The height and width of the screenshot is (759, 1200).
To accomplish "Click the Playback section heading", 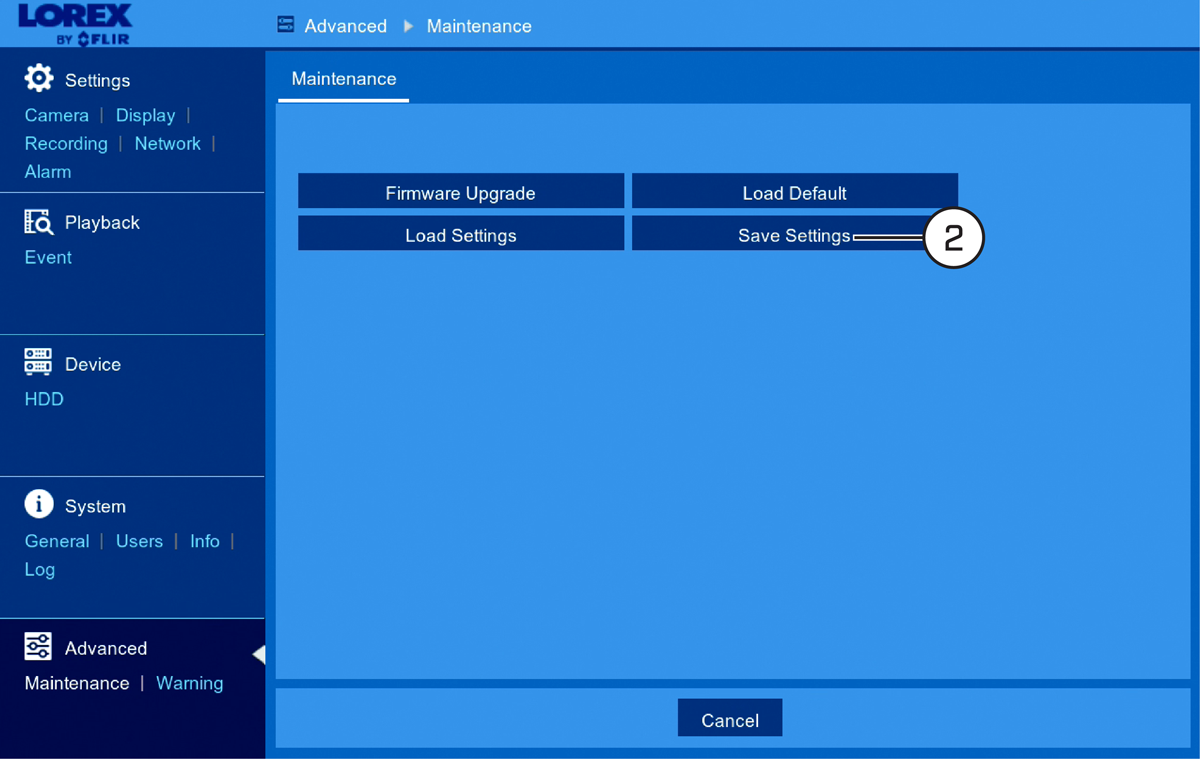I will [x=102, y=222].
